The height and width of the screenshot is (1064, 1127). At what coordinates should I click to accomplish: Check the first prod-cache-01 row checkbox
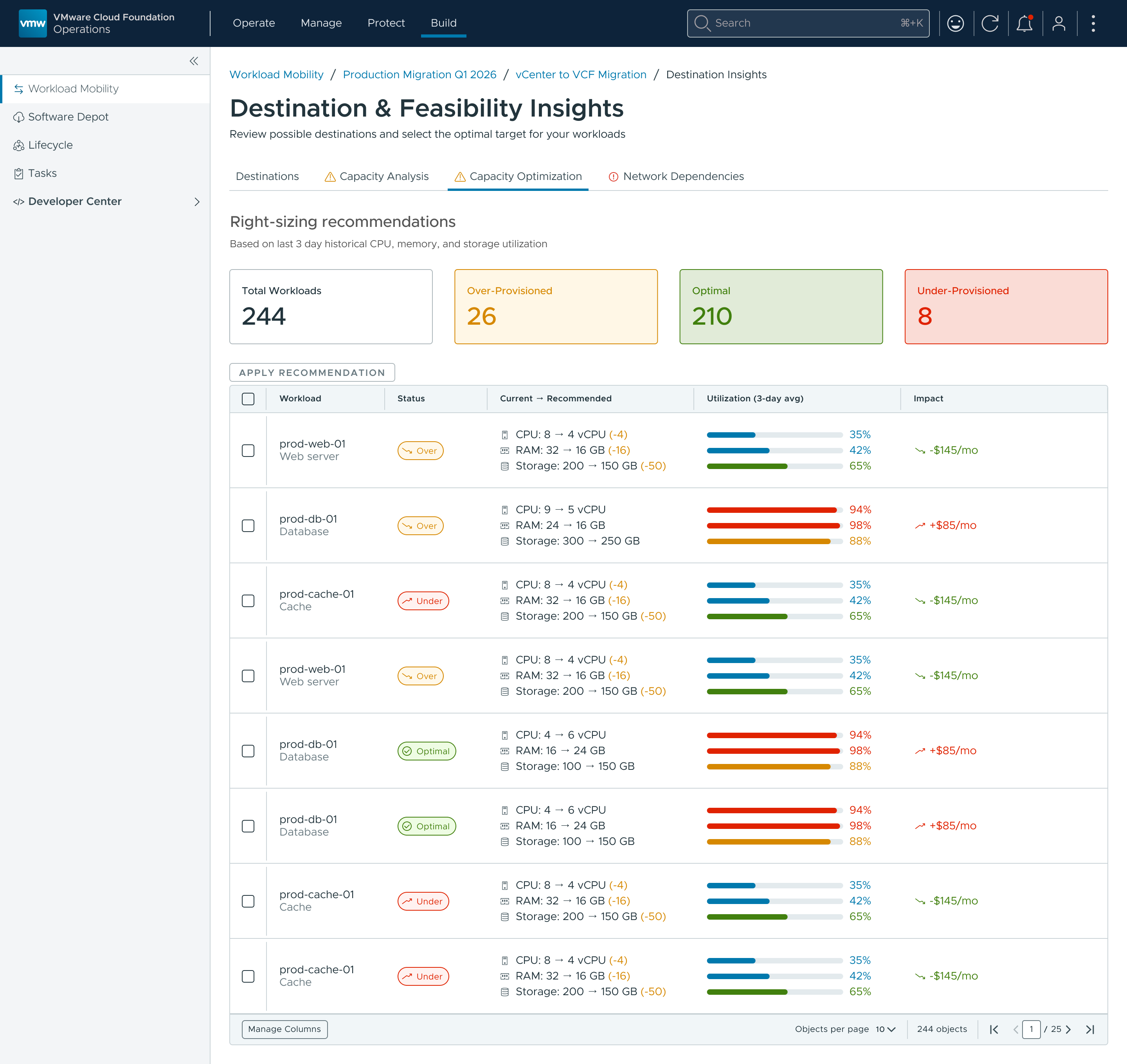pos(248,600)
